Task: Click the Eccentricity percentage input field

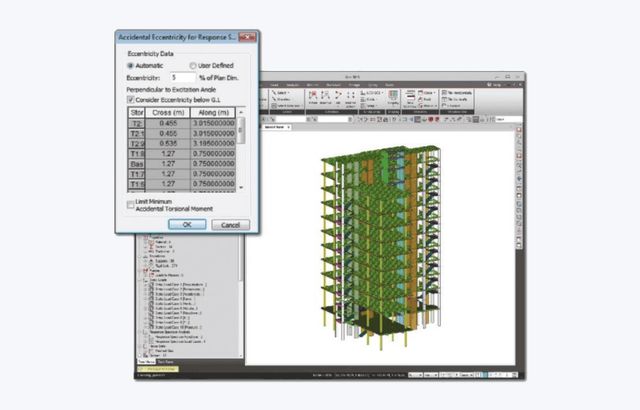Action: 182,76
